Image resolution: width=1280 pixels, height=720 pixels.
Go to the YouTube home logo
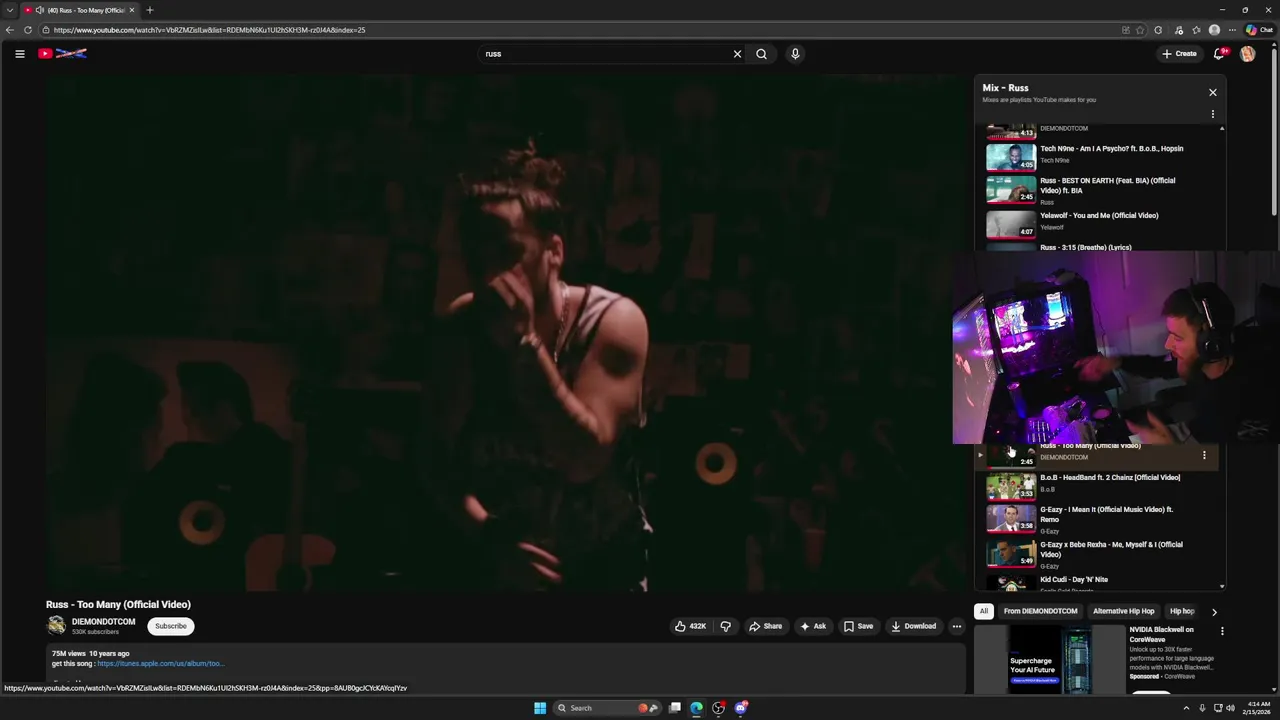pos(62,54)
